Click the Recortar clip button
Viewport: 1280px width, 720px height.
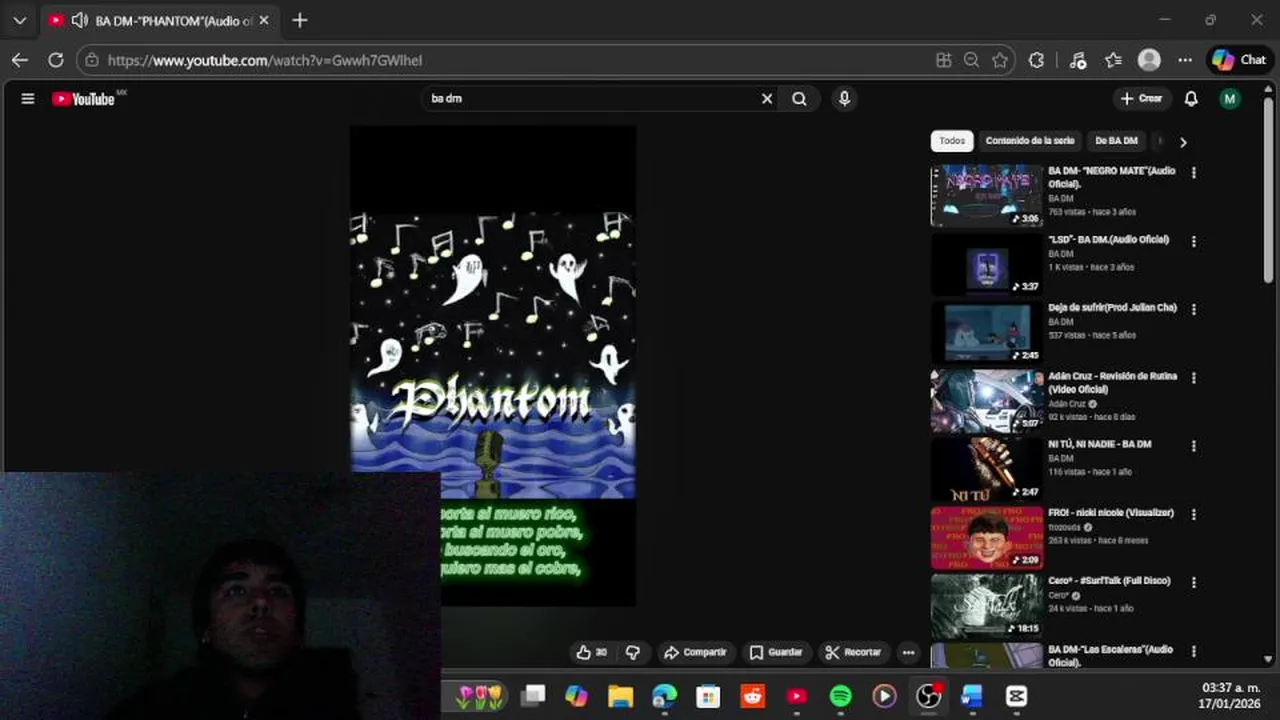tap(853, 652)
